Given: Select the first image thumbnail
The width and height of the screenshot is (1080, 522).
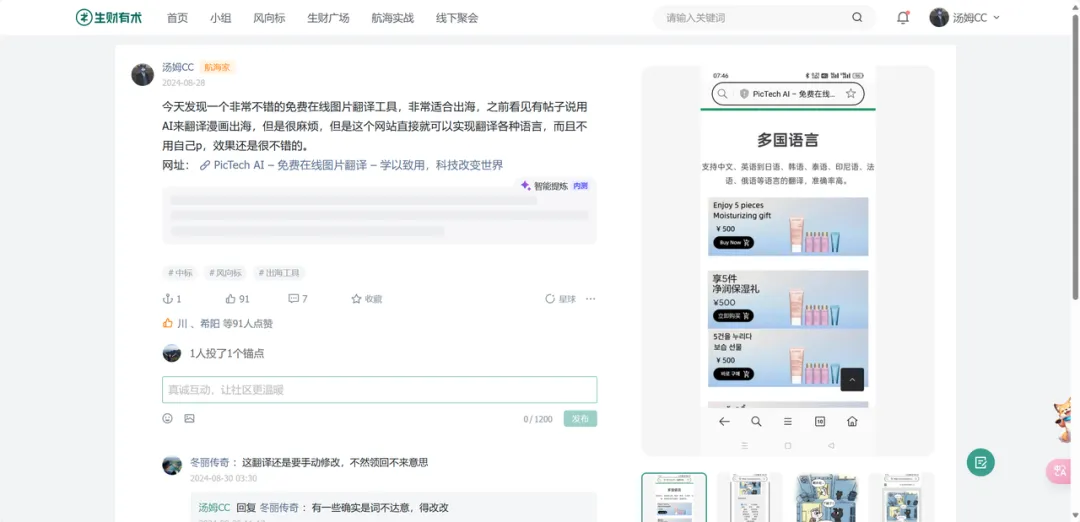Looking at the screenshot, I should point(674,497).
